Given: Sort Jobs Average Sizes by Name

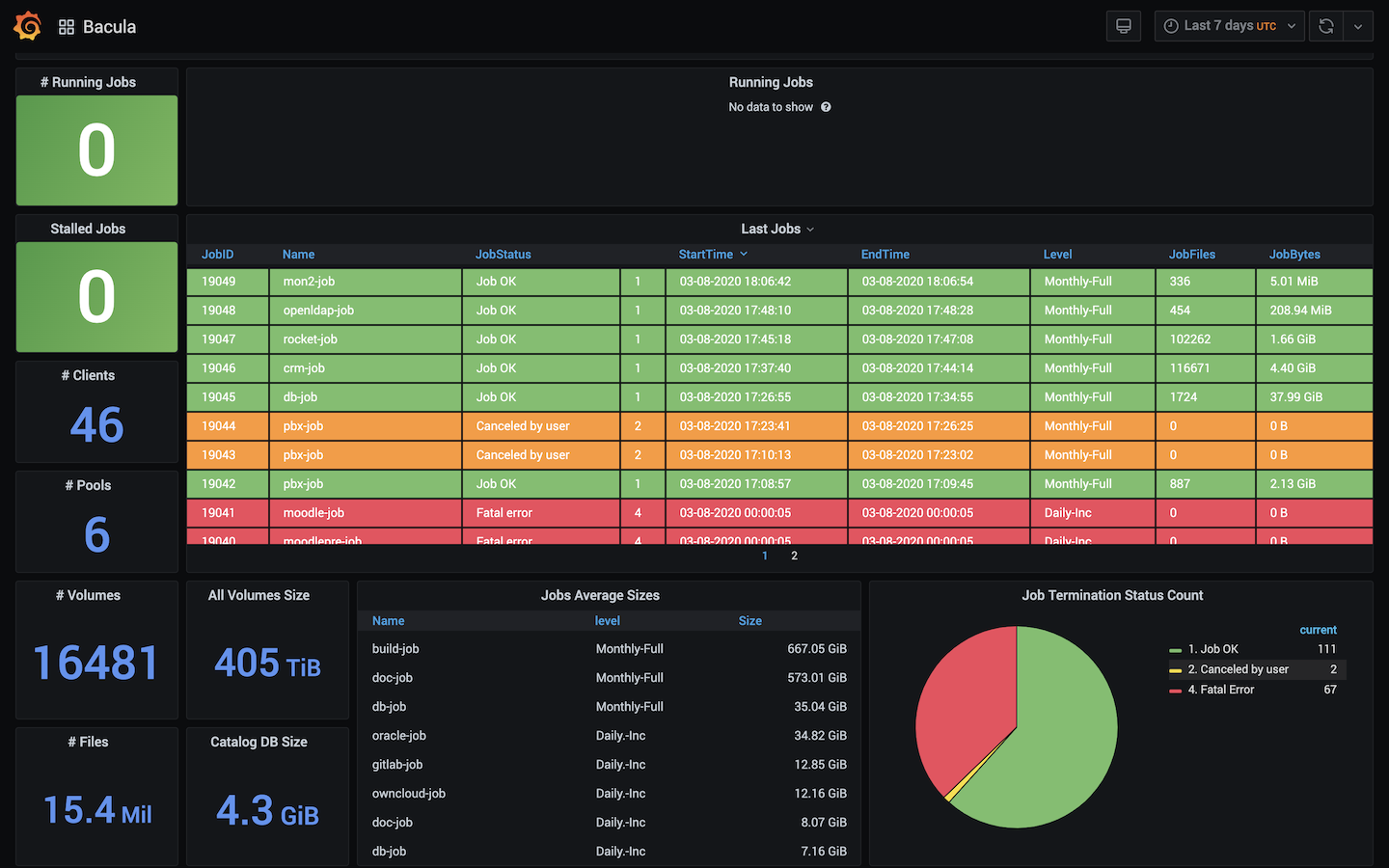Looking at the screenshot, I should tap(389, 621).
